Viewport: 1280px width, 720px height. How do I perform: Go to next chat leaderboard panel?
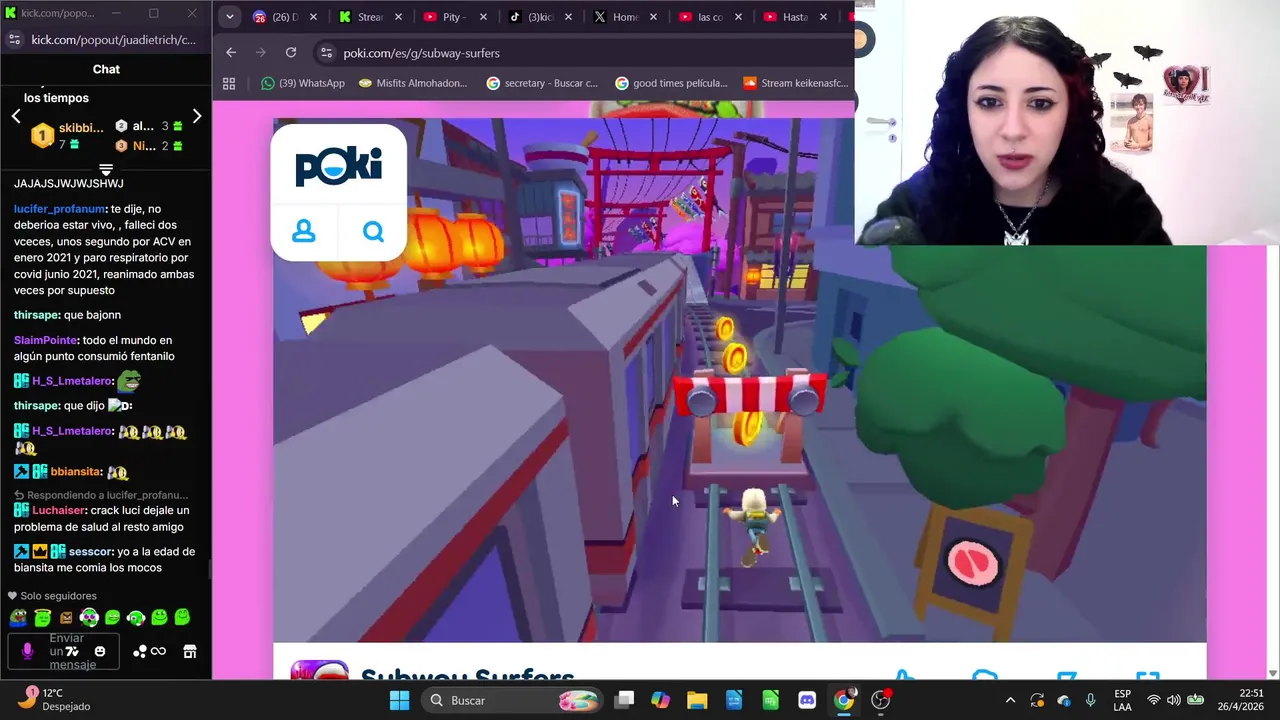197,117
